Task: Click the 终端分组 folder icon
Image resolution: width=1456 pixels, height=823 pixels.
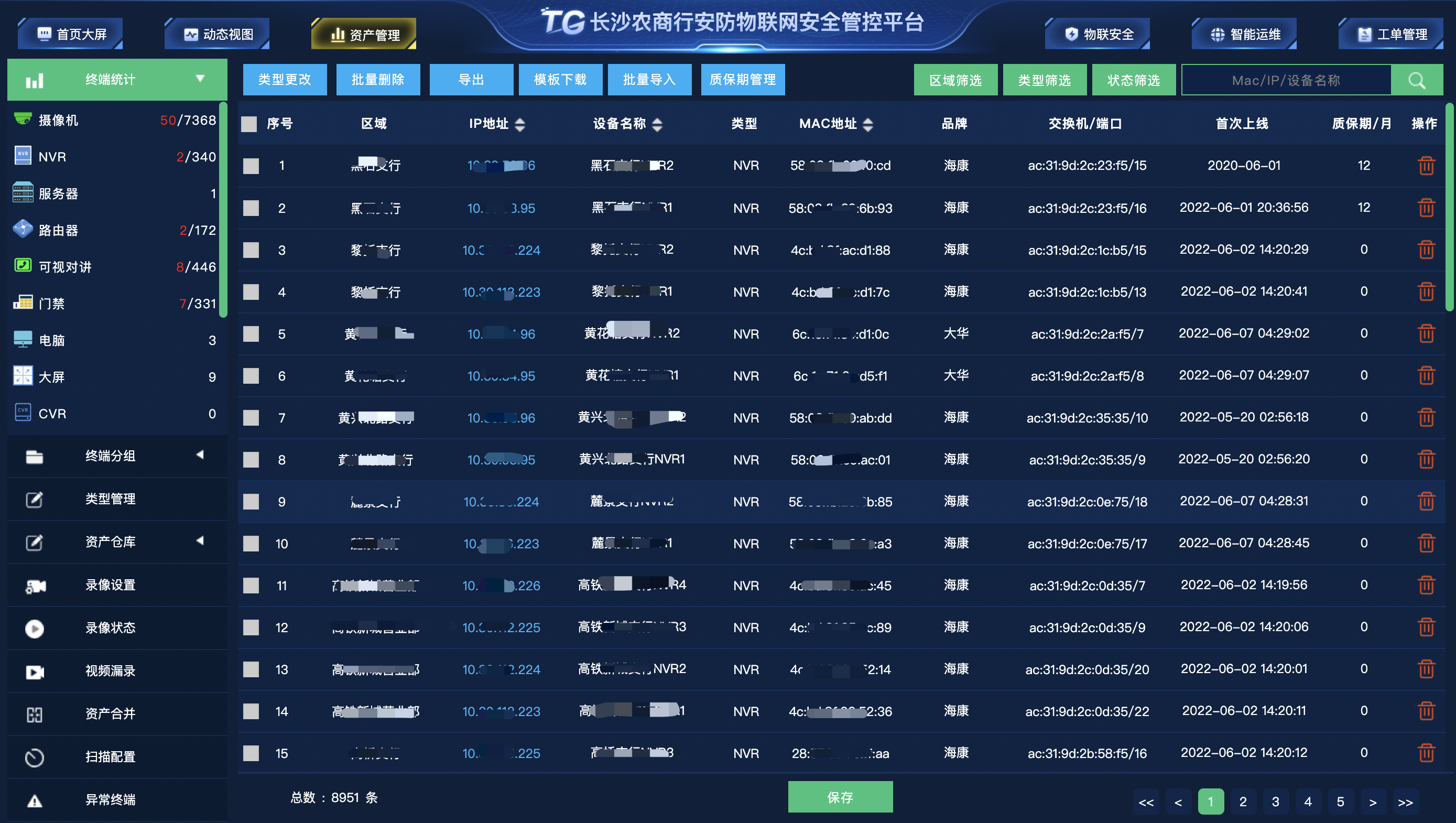Action: pos(35,457)
